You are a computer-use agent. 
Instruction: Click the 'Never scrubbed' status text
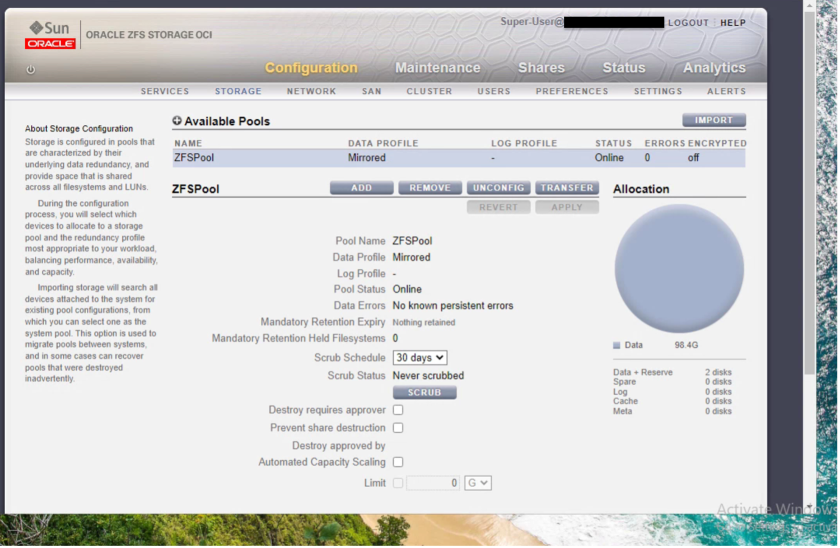(x=428, y=376)
